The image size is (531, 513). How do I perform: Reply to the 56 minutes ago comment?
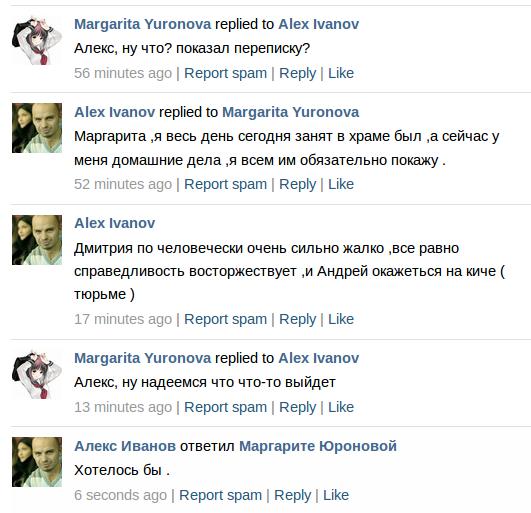[x=297, y=73]
